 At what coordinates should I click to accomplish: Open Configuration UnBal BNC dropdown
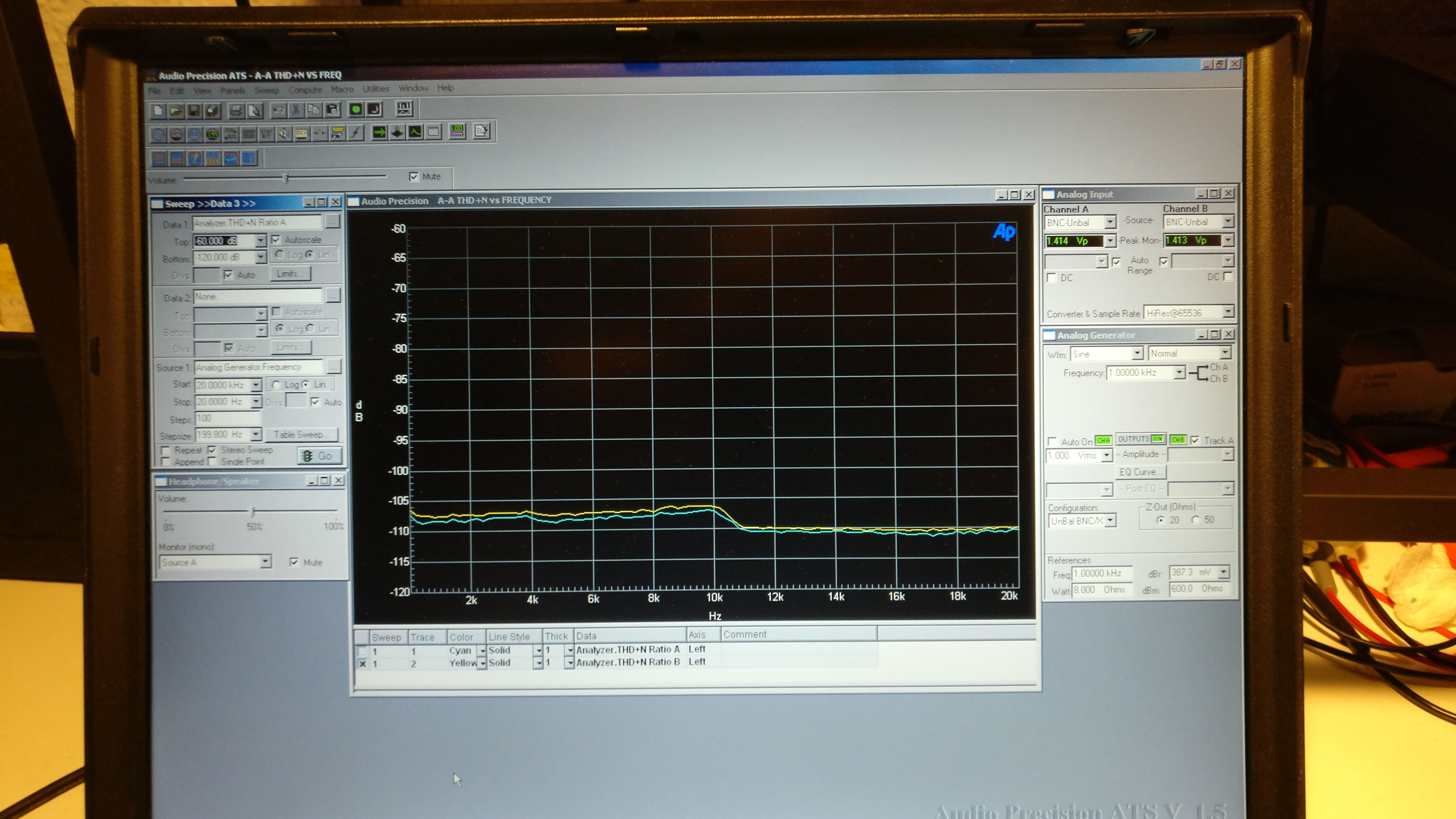coord(1110,521)
